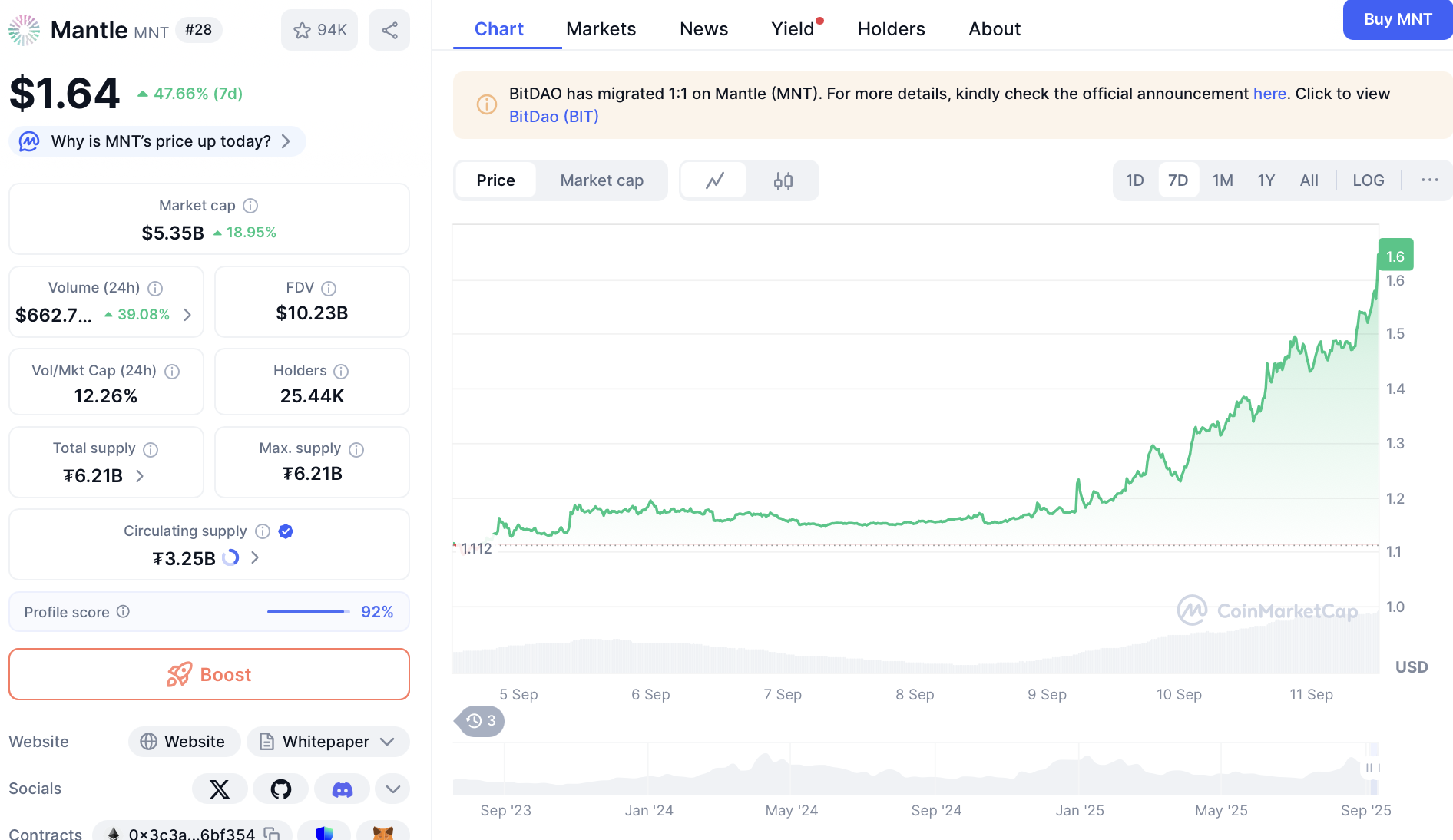Click the 1.6 current price chart label
Screen dimensions: 1453x840
pos(1395,256)
